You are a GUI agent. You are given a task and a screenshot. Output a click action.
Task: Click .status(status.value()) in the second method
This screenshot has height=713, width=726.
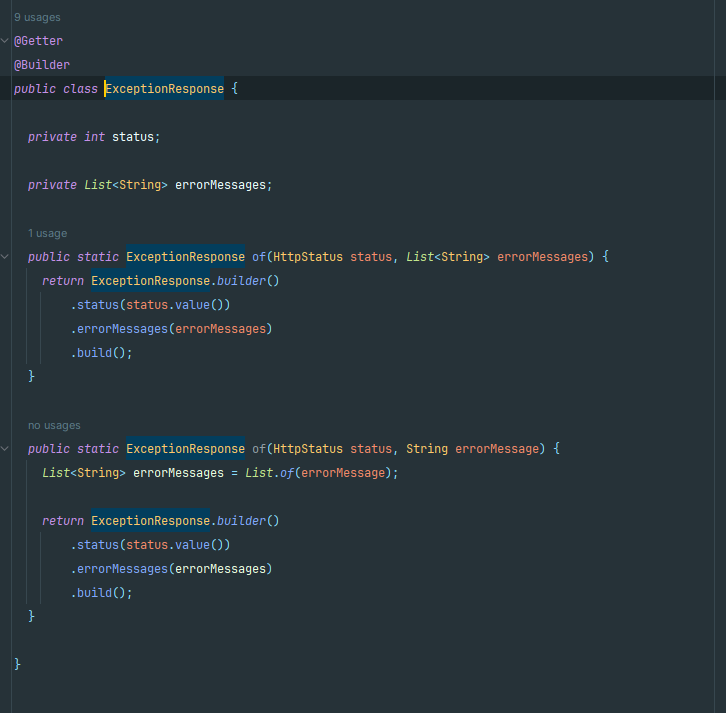coord(150,545)
